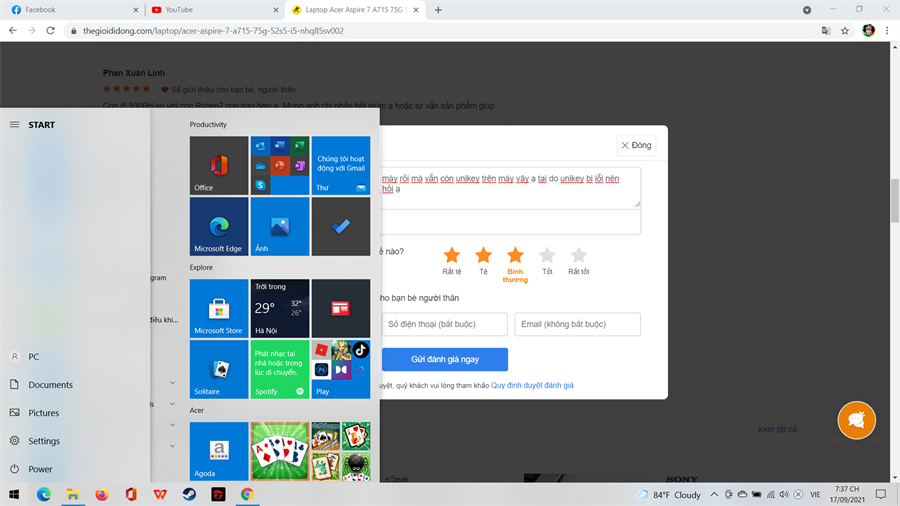Image resolution: width=900 pixels, height=506 pixels.
Task: Open the Chrome tab search dropdown arrow
Action: click(x=807, y=10)
